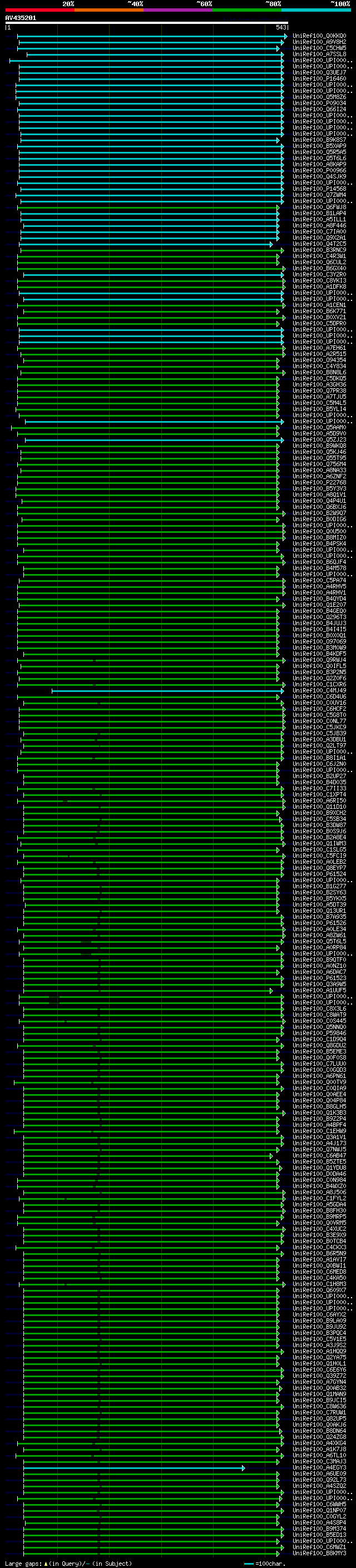Select the UniRef100_A6TL10 label
The height and width of the screenshot is (1568, 356).
[x=319, y=1456]
